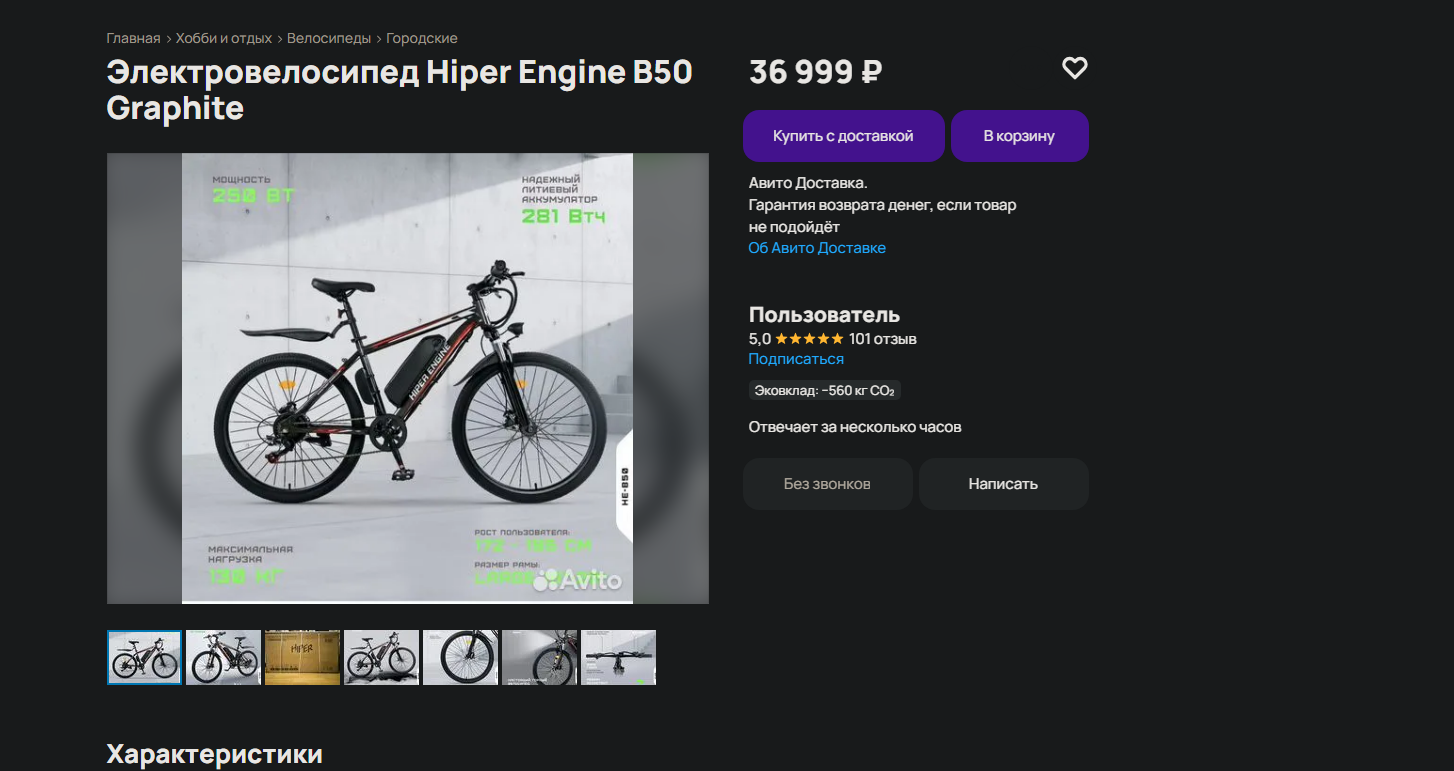Go to Хобби и отдых breadcrumb
This screenshot has width=1454, height=771.
[224, 38]
